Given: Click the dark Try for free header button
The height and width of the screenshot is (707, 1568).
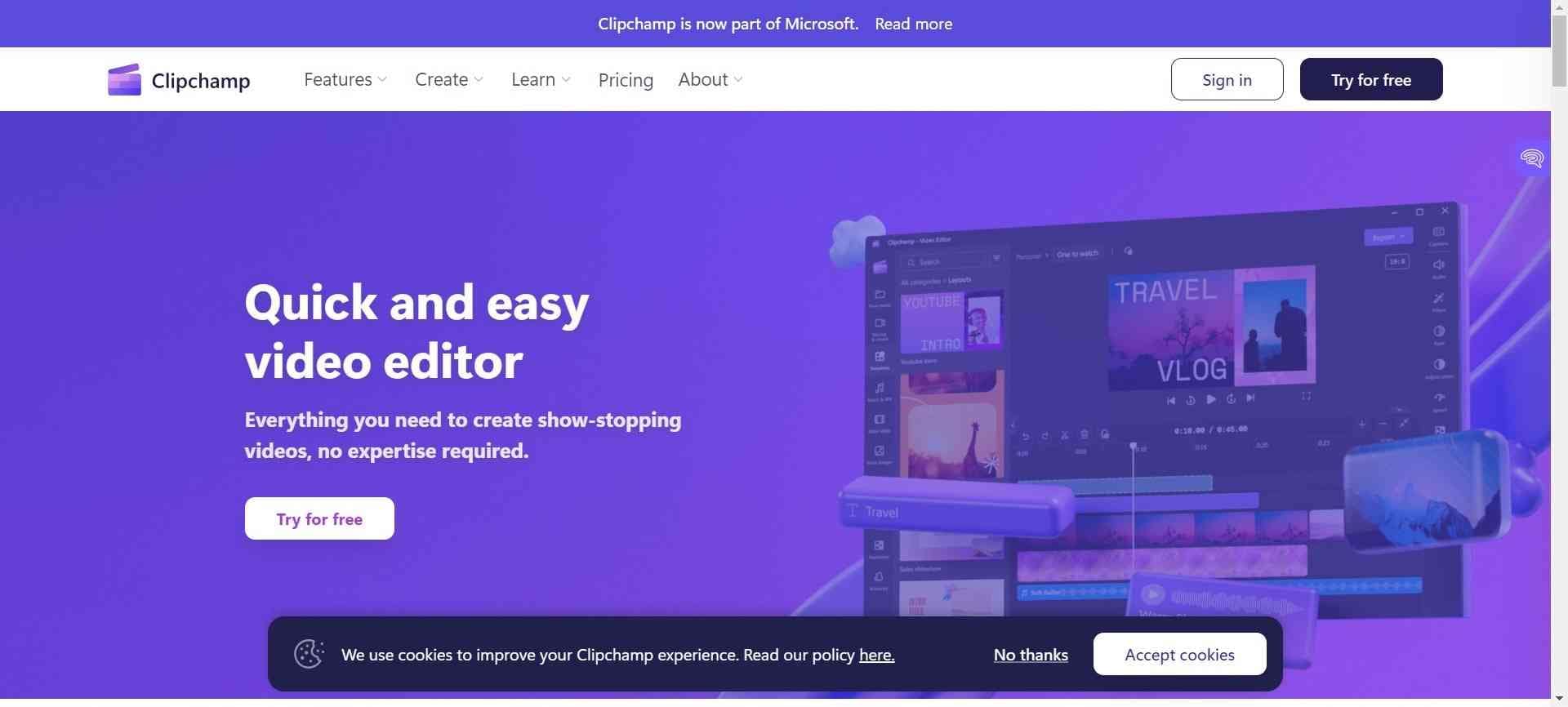Looking at the screenshot, I should tap(1371, 79).
